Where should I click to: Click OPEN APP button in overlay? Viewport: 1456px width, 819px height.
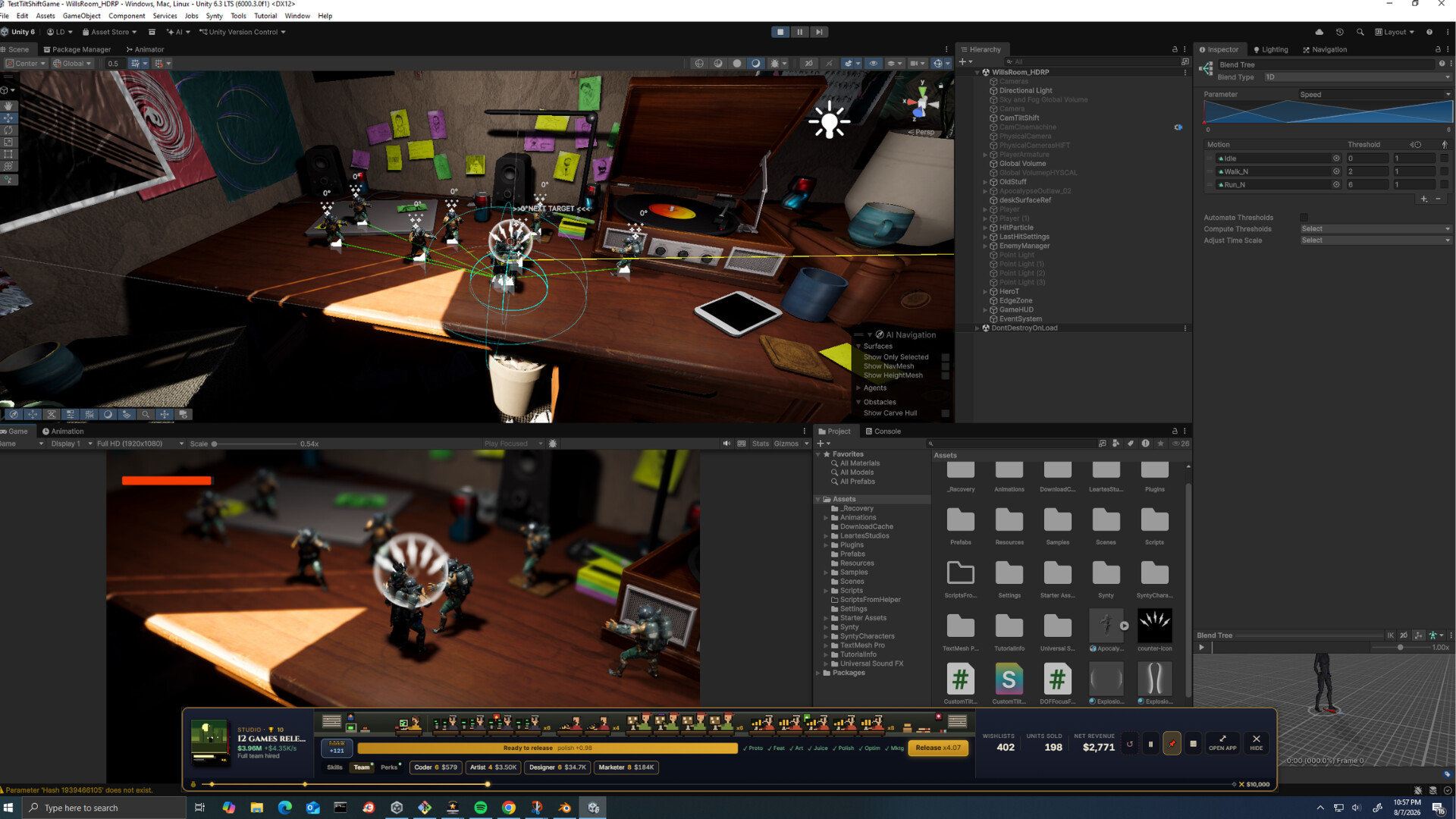coord(1222,743)
